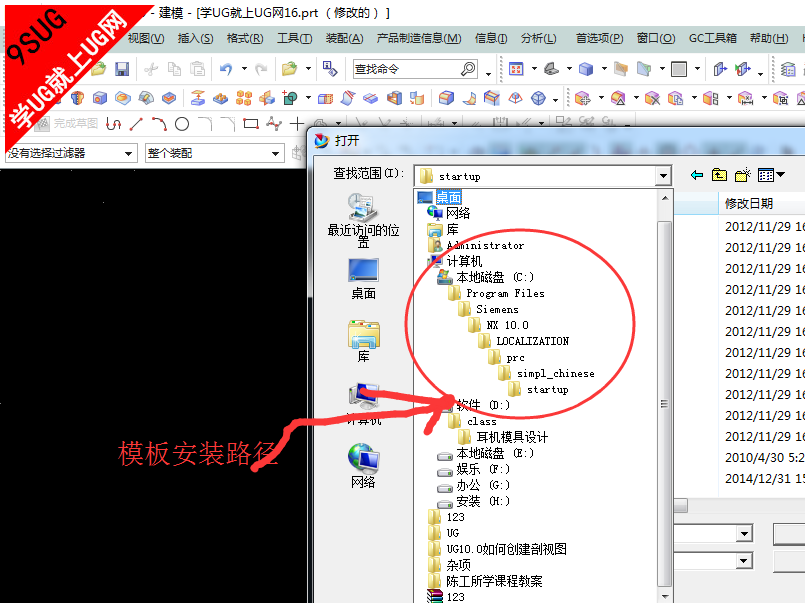
Task: Open the GC工具箱 menu
Action: tap(713, 38)
